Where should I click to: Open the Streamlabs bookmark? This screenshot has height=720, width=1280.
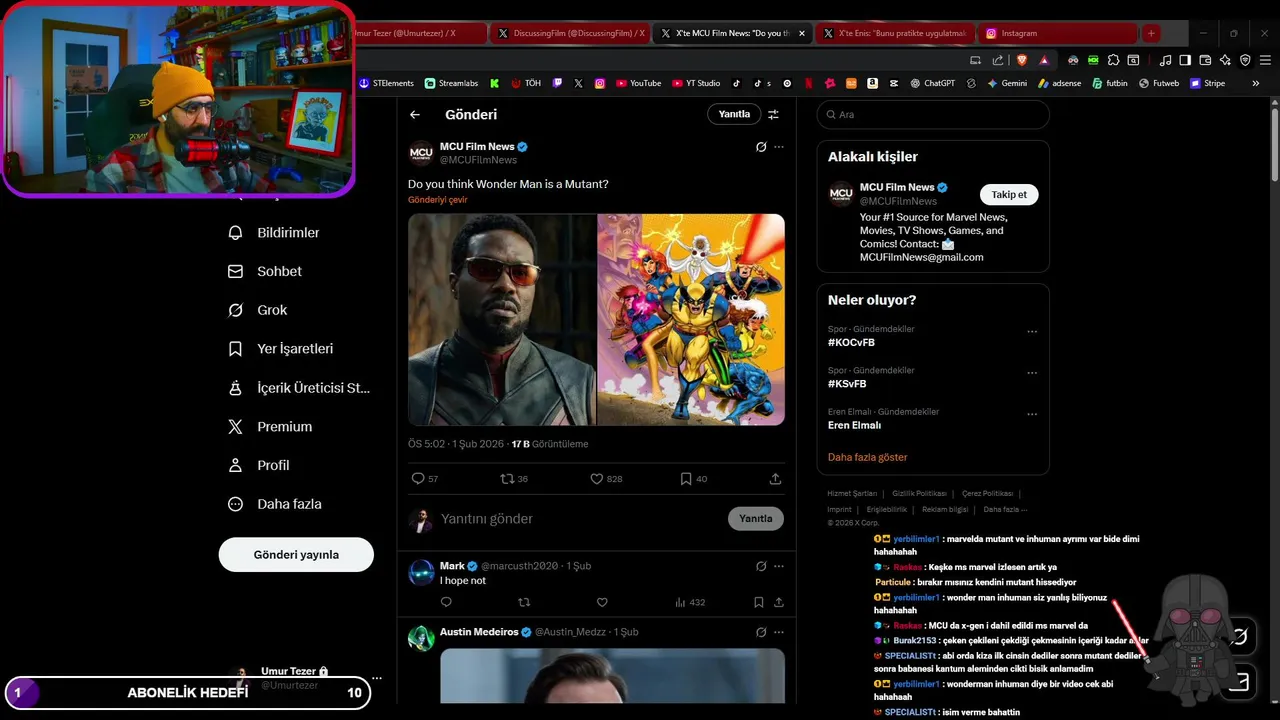click(451, 83)
